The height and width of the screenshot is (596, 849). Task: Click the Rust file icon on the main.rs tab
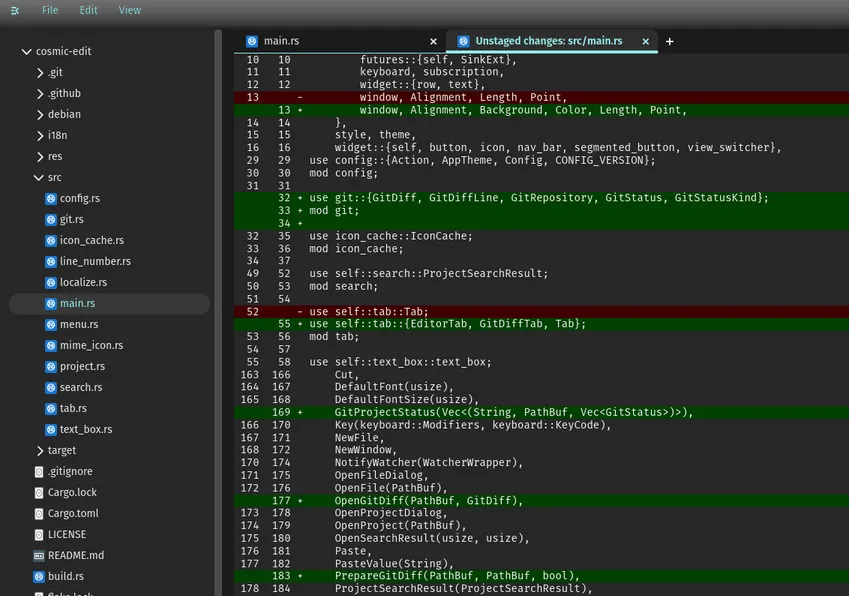pyautogui.click(x=249, y=41)
